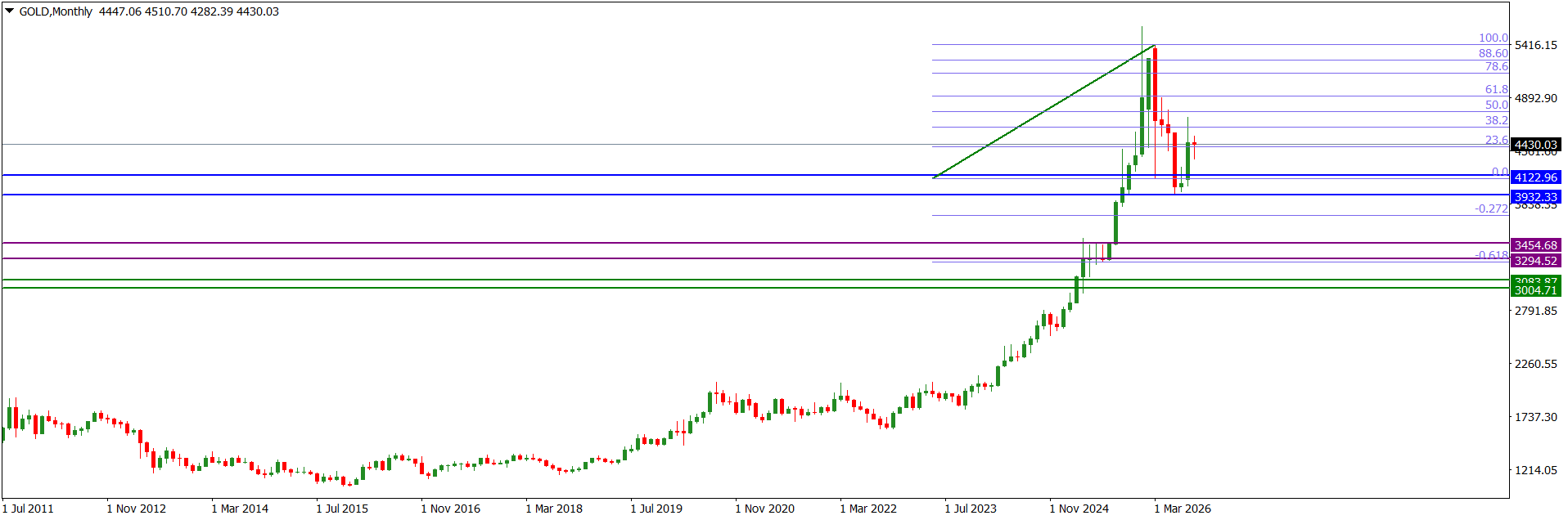Click the 4892.90 price axis value

[x=1536, y=98]
